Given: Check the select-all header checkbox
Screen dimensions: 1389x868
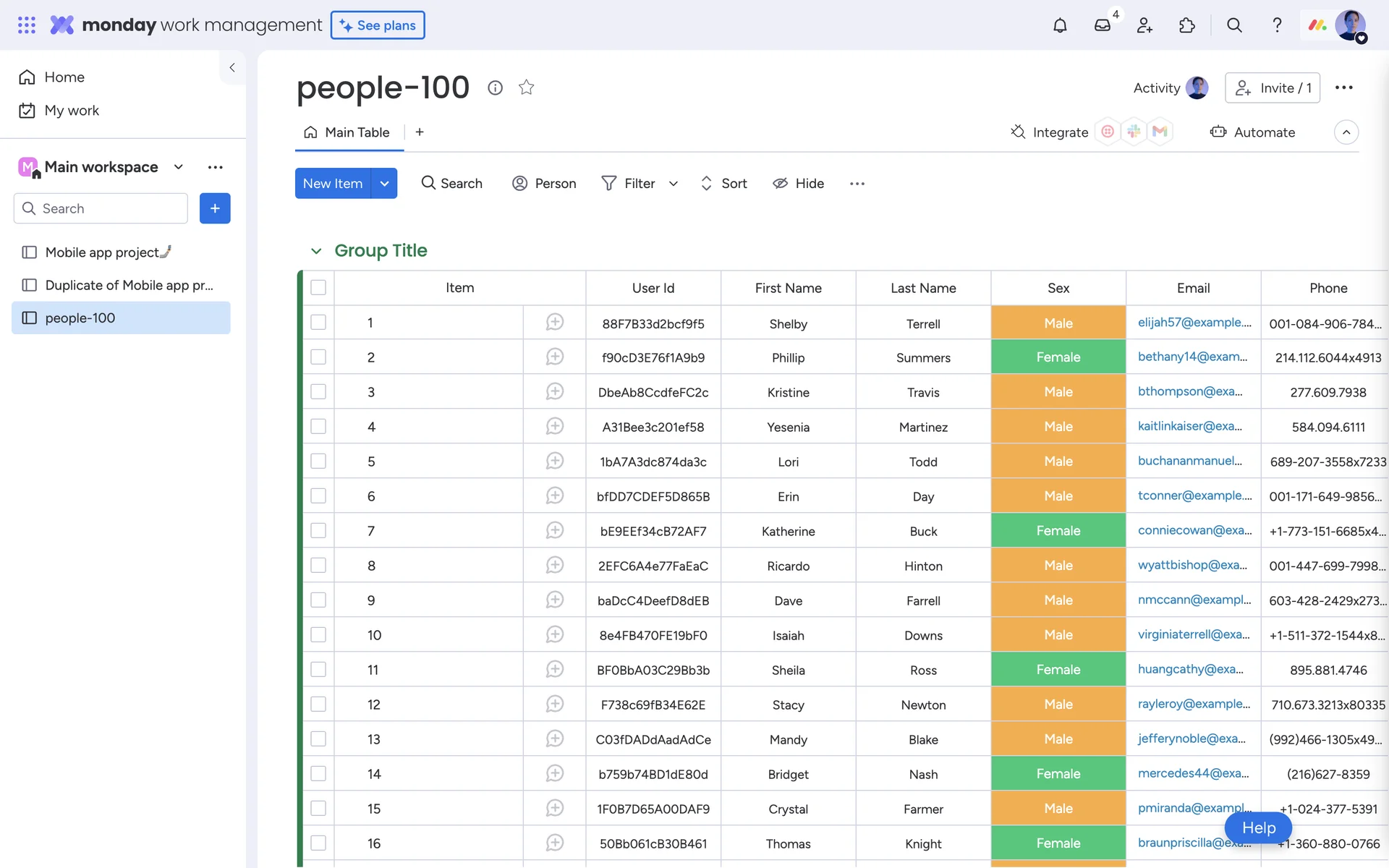Looking at the screenshot, I should click(x=318, y=288).
